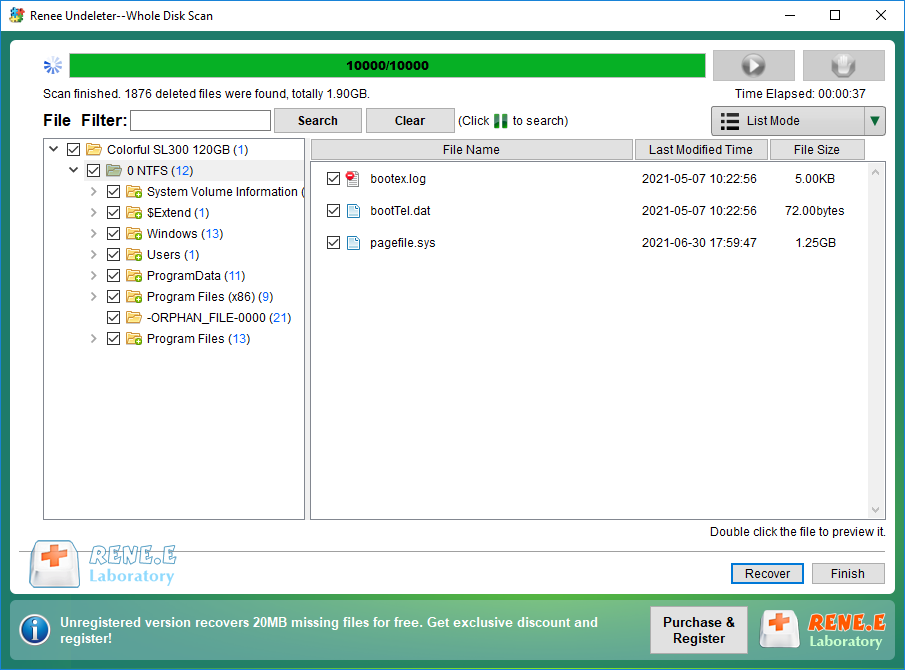Screen dimensions: 905x670
Task: Click the blue info icon in the banner
Action: [x=35, y=630]
